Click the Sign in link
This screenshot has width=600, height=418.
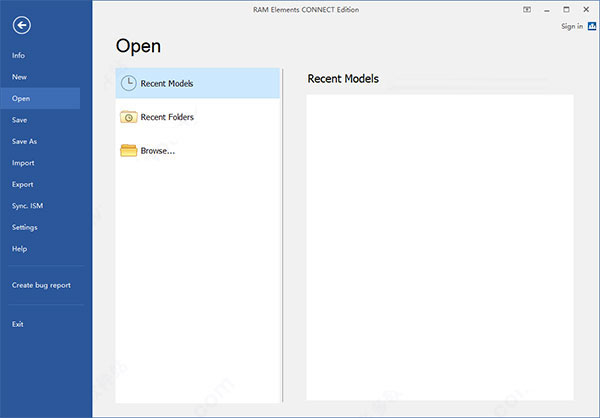(x=572, y=26)
